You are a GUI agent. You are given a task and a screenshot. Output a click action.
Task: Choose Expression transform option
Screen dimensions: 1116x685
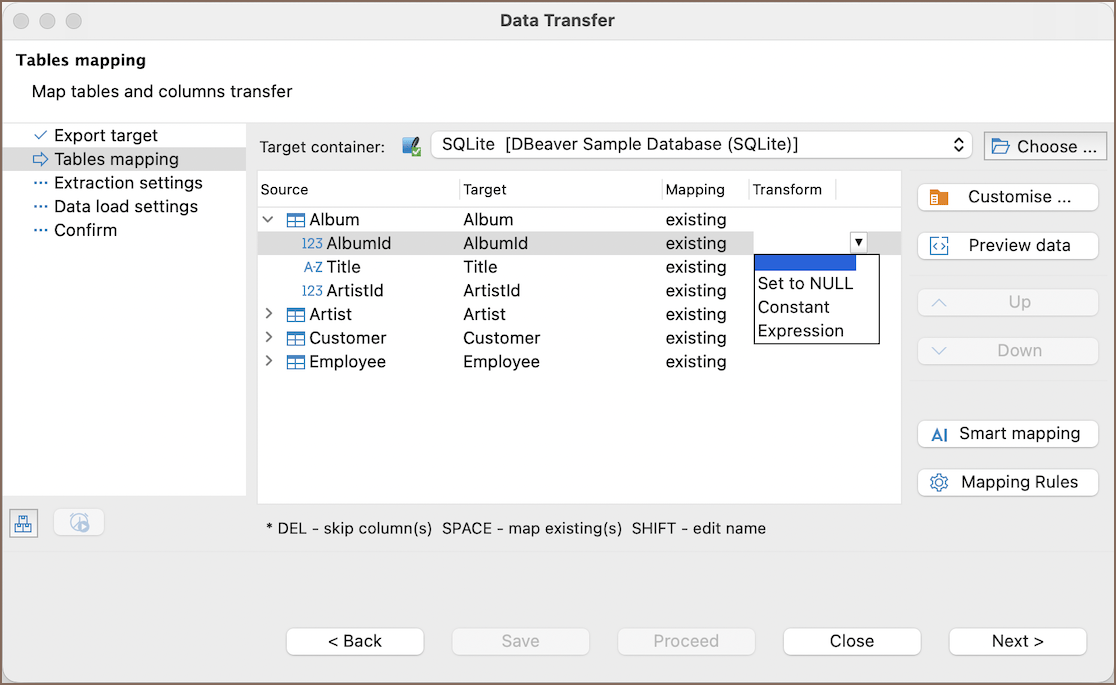pos(800,331)
